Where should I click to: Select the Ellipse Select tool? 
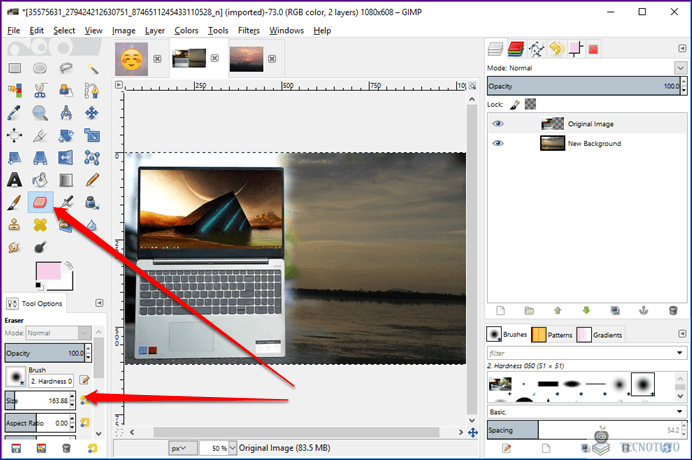(40, 68)
